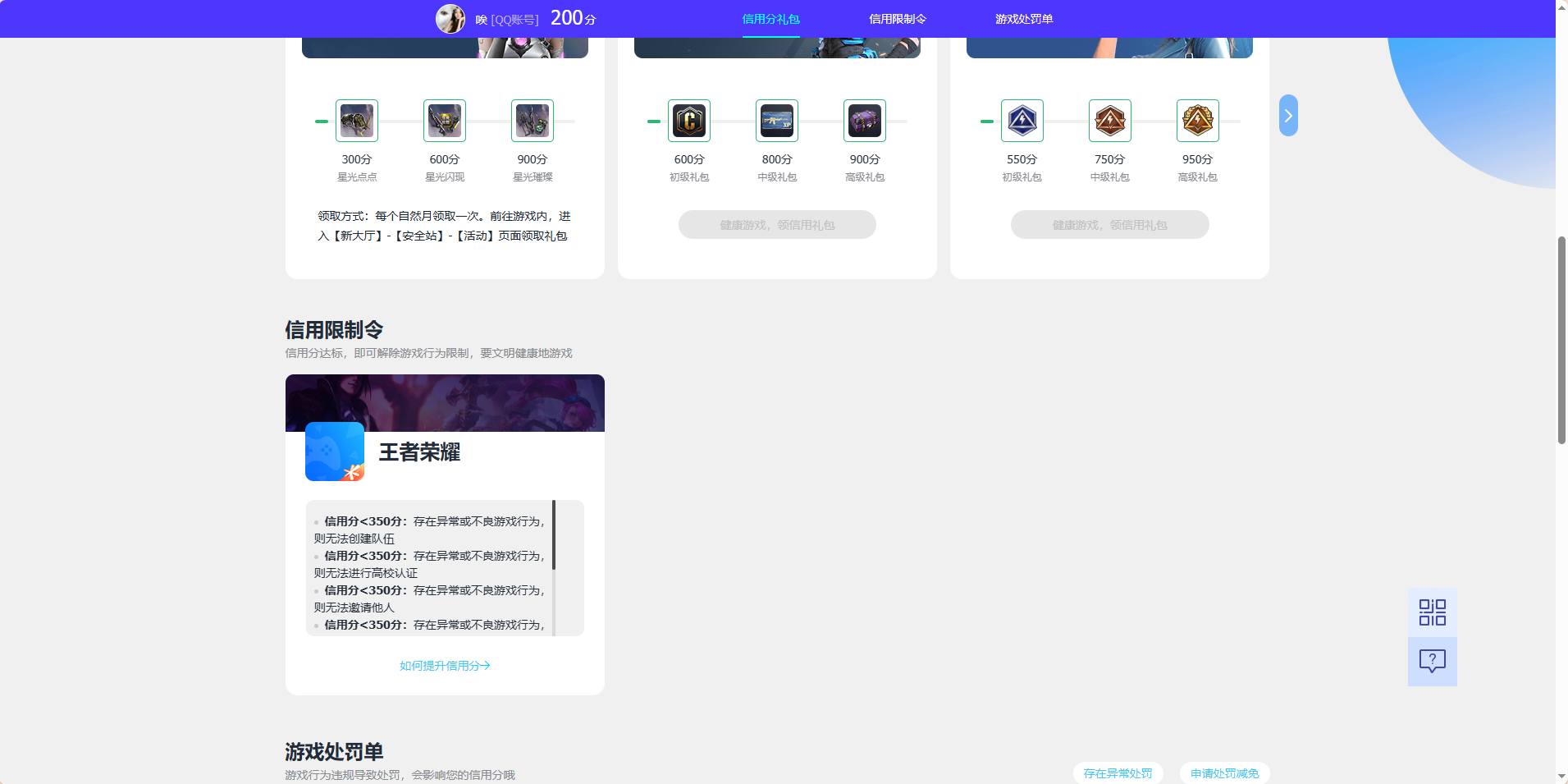The height and width of the screenshot is (784, 1568).
Task: Click 健康游戏，领信用礼包 button in right card
Action: click(x=1110, y=225)
